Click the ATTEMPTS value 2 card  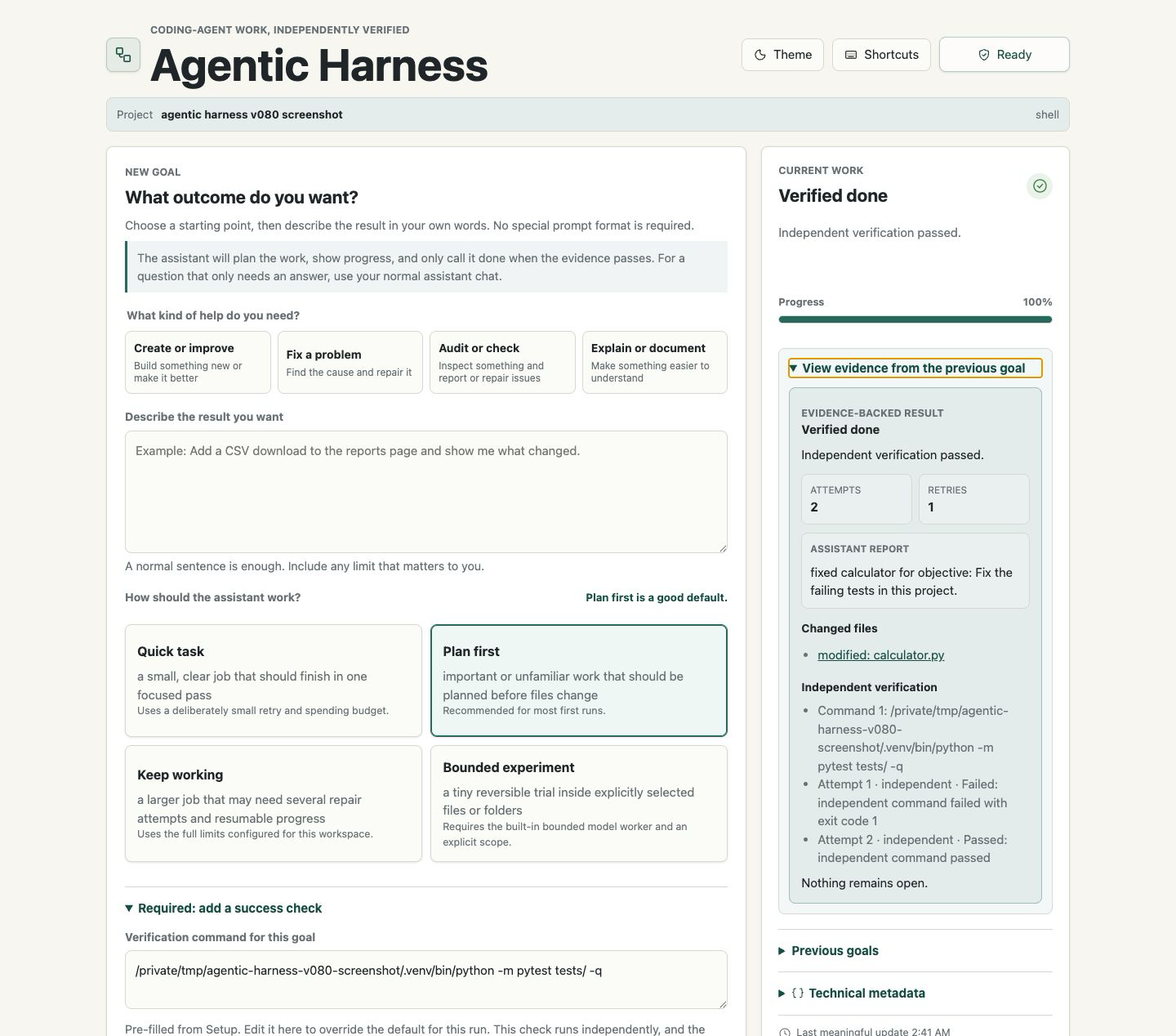(x=857, y=499)
